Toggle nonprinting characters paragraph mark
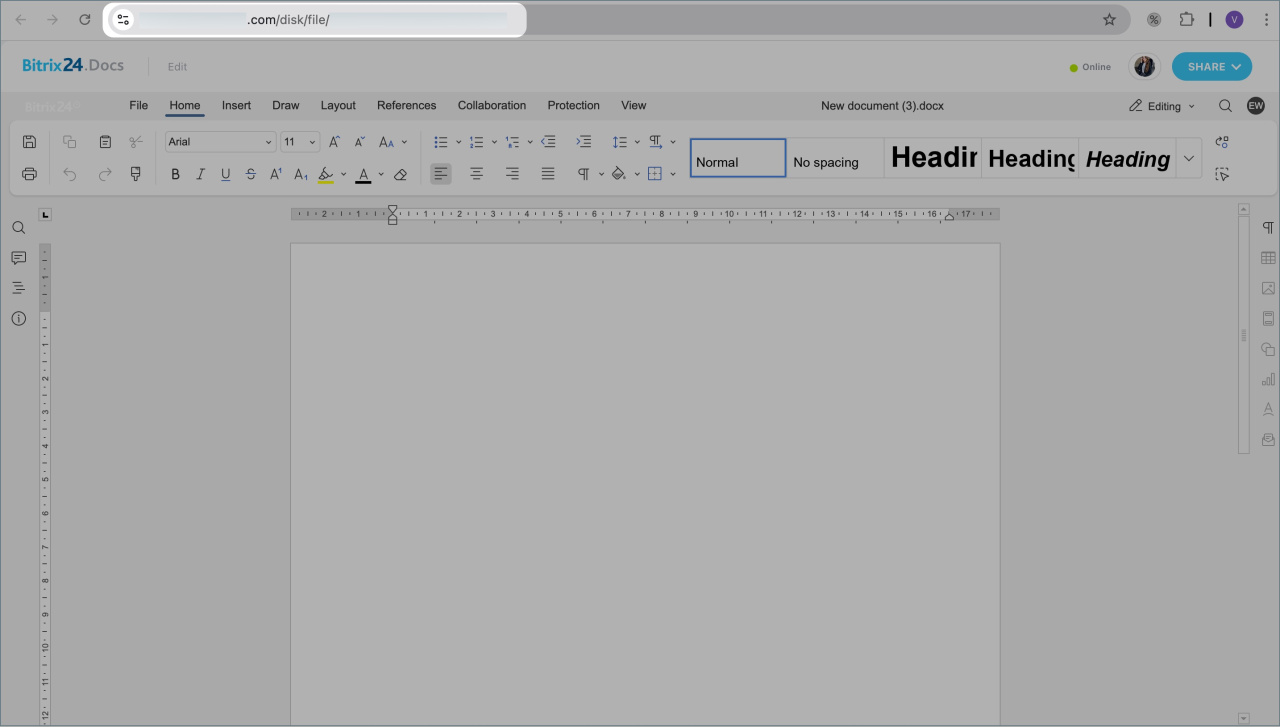Image resolution: width=1280 pixels, height=727 pixels. point(583,174)
